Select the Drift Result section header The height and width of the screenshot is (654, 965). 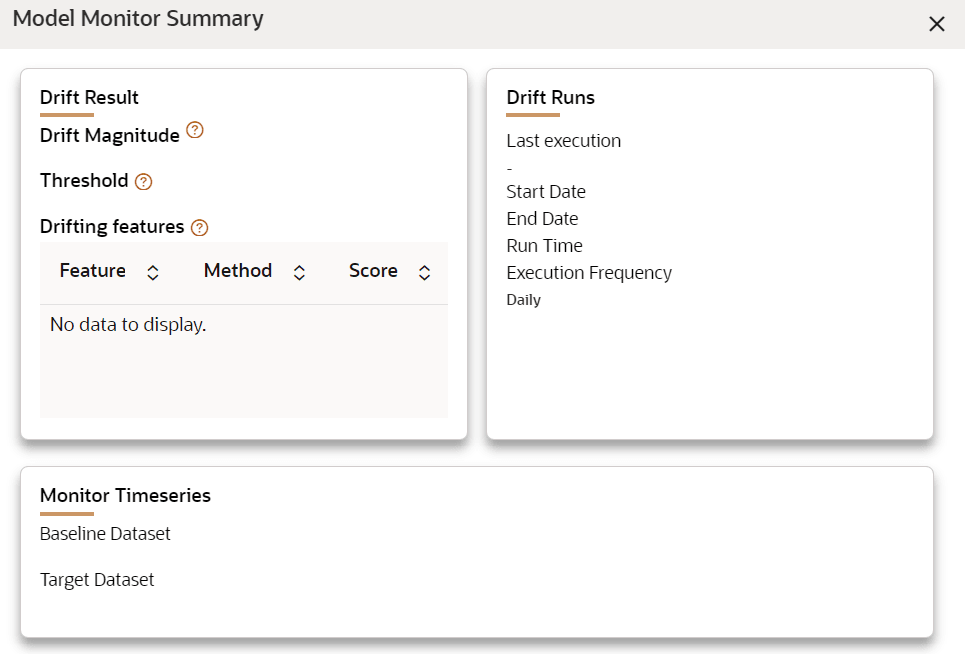pyautogui.click(x=89, y=97)
